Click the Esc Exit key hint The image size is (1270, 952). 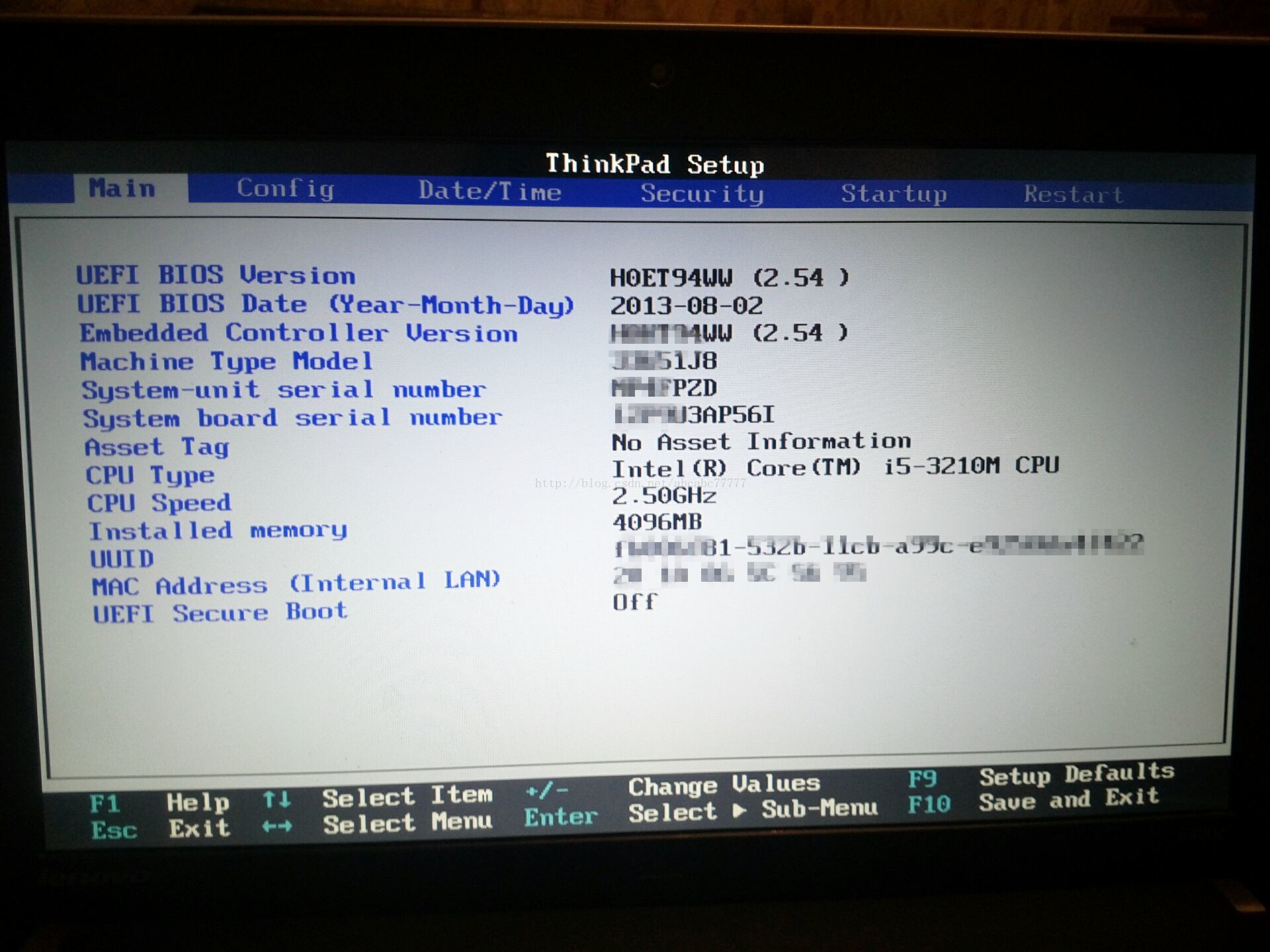[x=161, y=829]
